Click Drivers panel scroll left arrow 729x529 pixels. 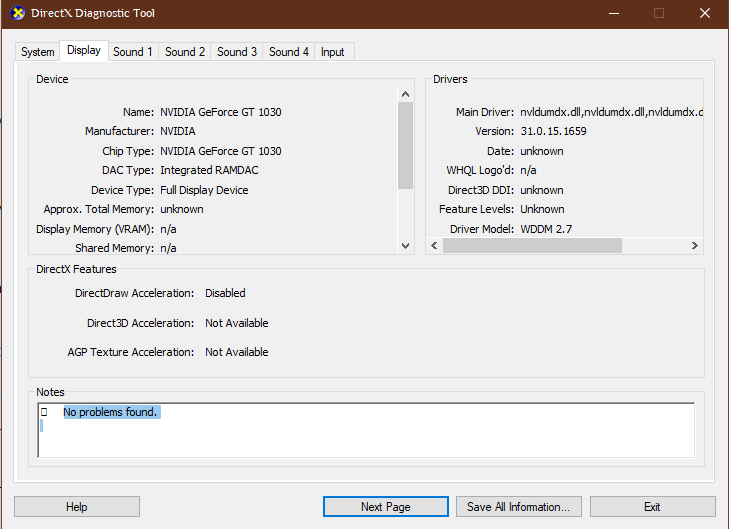point(434,245)
